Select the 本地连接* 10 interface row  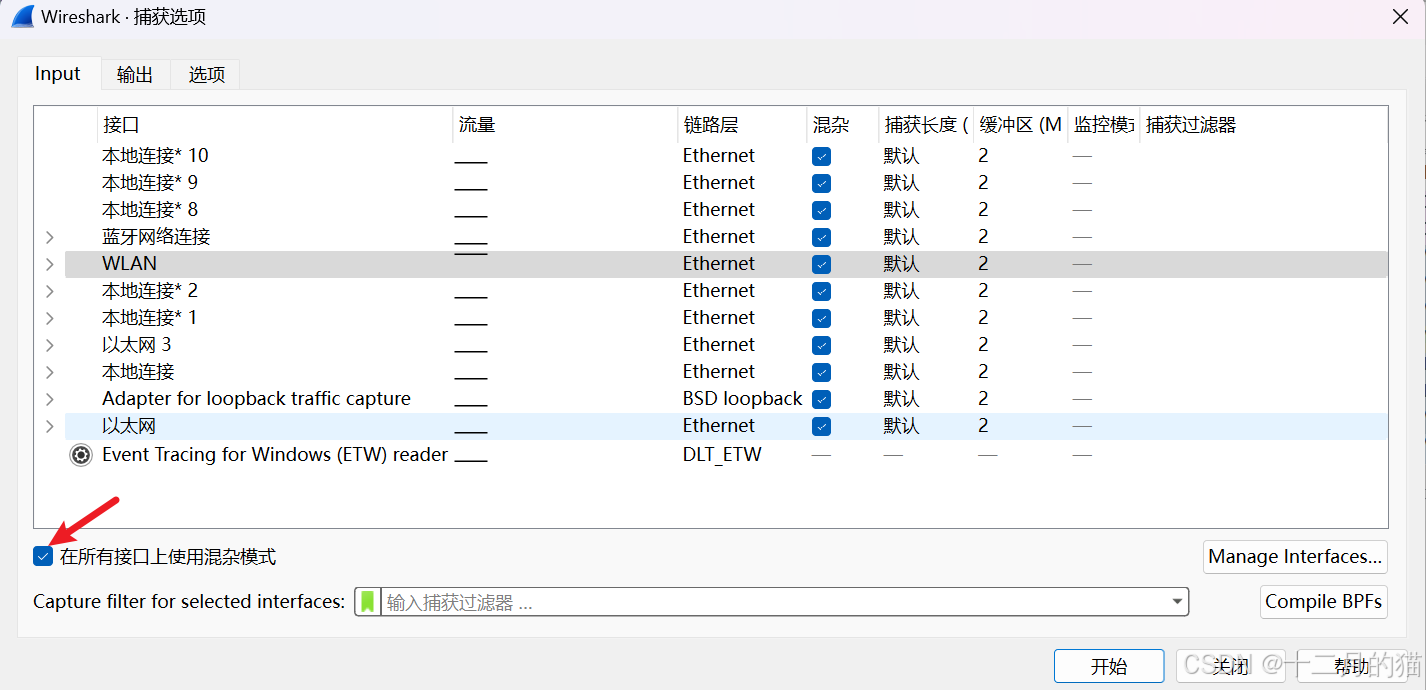click(x=726, y=156)
